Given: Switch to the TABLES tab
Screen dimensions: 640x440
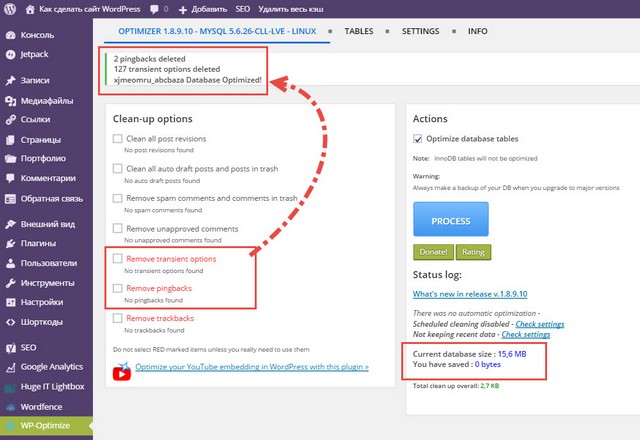Looking at the screenshot, I should click(359, 31).
